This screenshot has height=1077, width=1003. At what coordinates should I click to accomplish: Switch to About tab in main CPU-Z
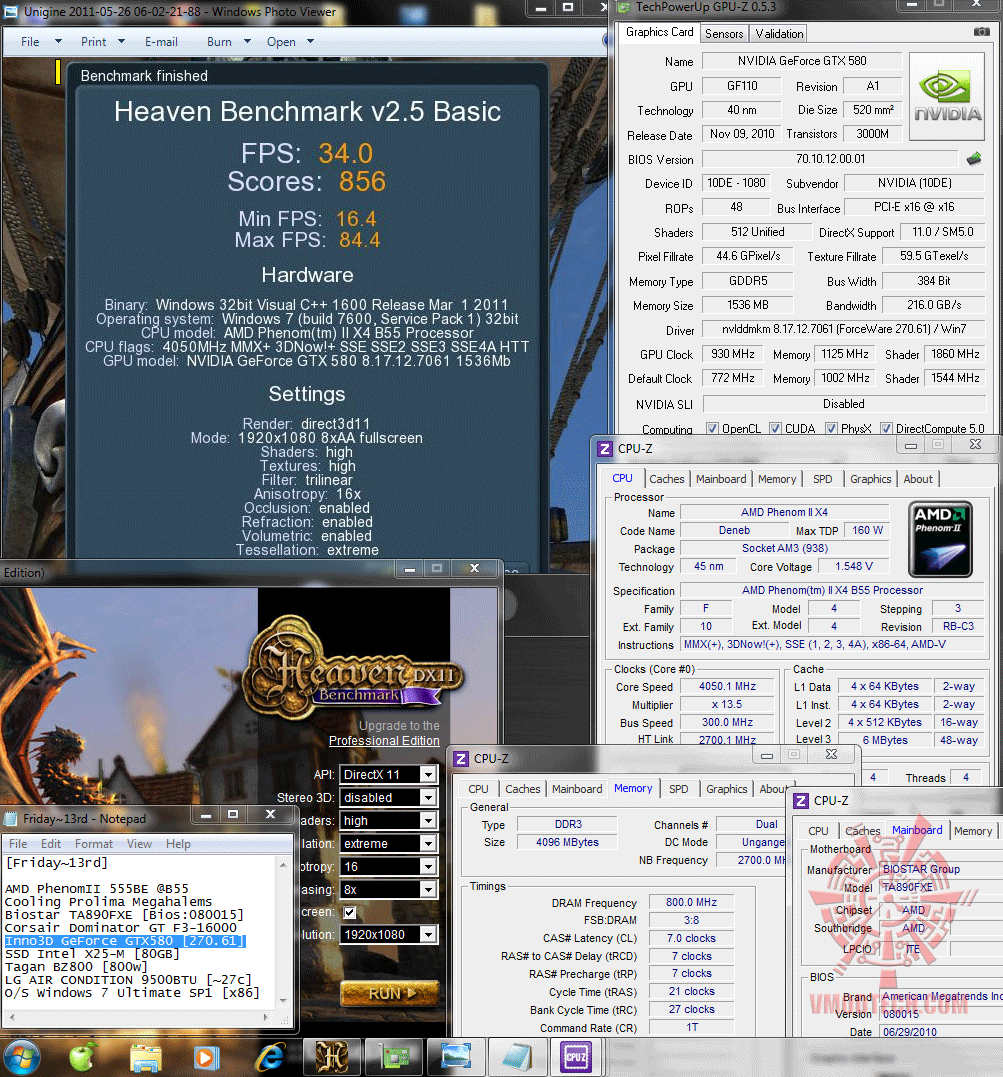(x=918, y=479)
